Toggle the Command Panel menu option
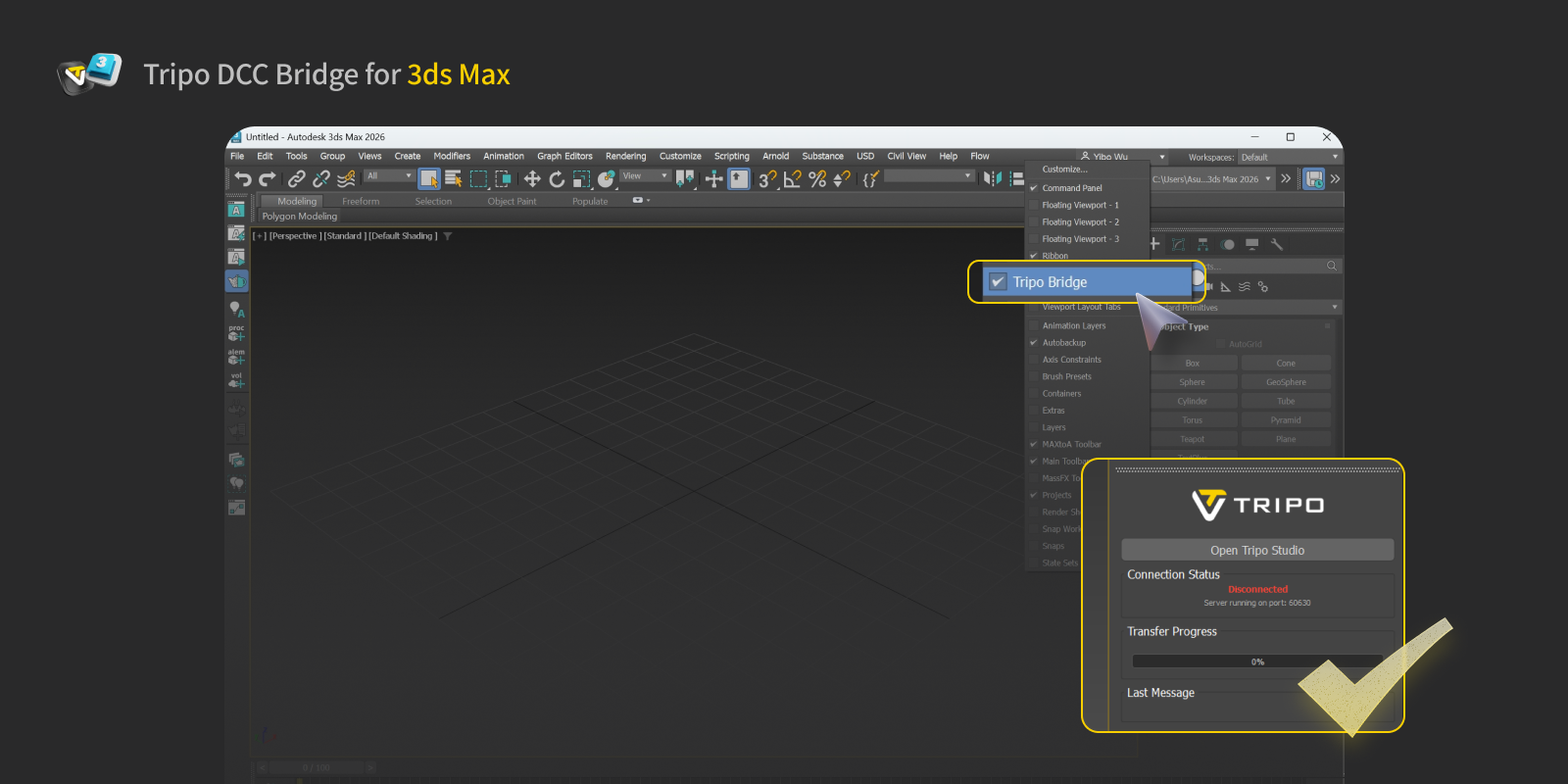 [x=1071, y=188]
